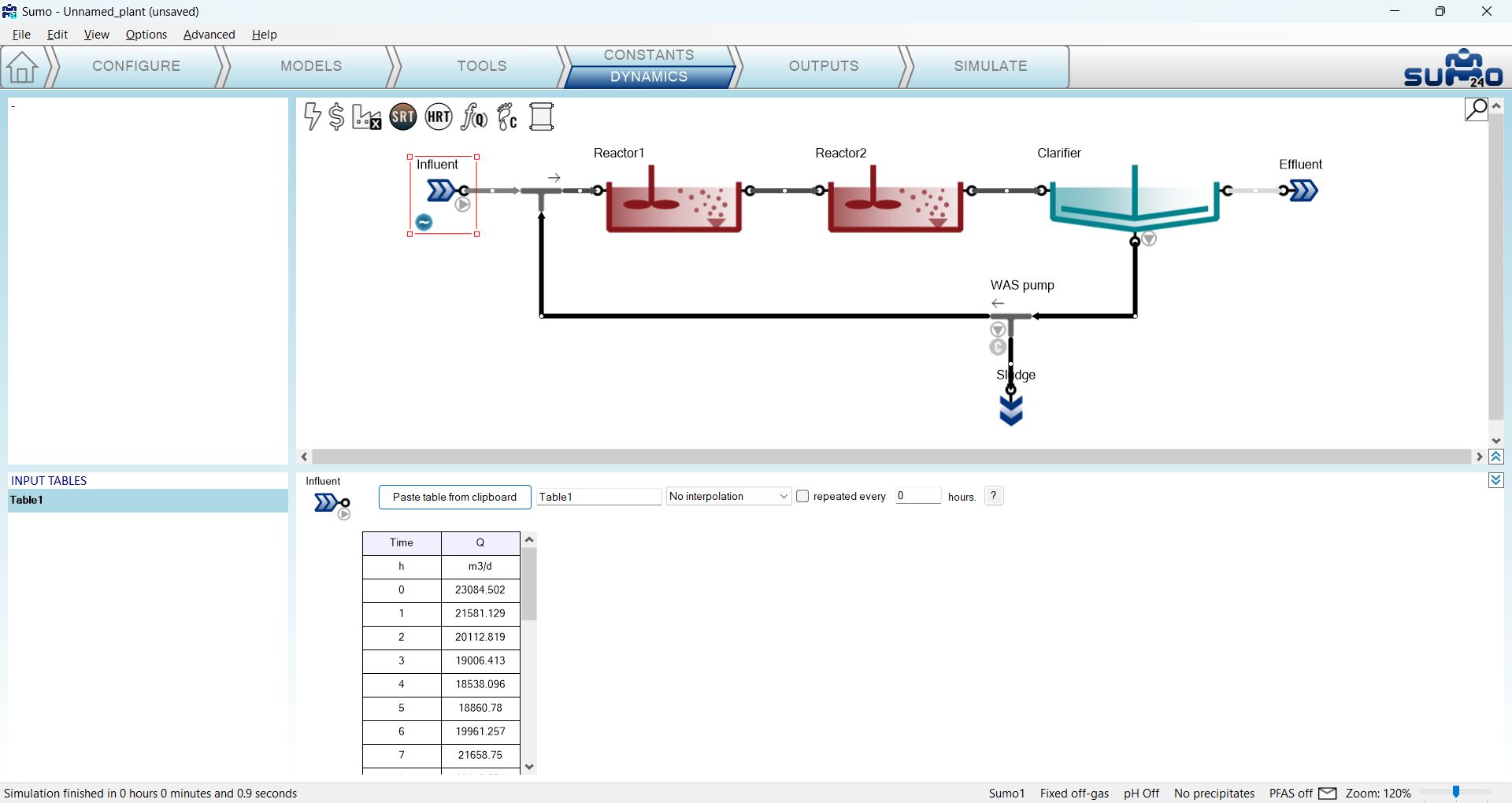Click the home icon
The height and width of the screenshot is (803, 1512).
pyautogui.click(x=22, y=67)
